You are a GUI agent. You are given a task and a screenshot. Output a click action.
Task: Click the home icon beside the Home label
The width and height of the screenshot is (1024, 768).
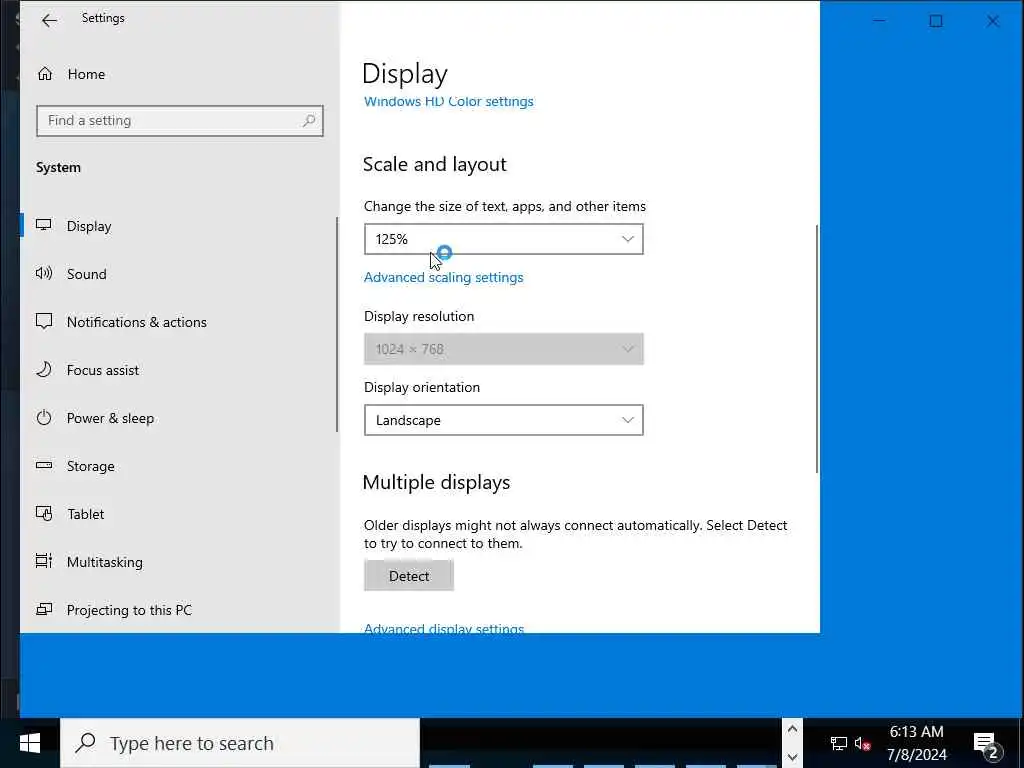coord(44,74)
